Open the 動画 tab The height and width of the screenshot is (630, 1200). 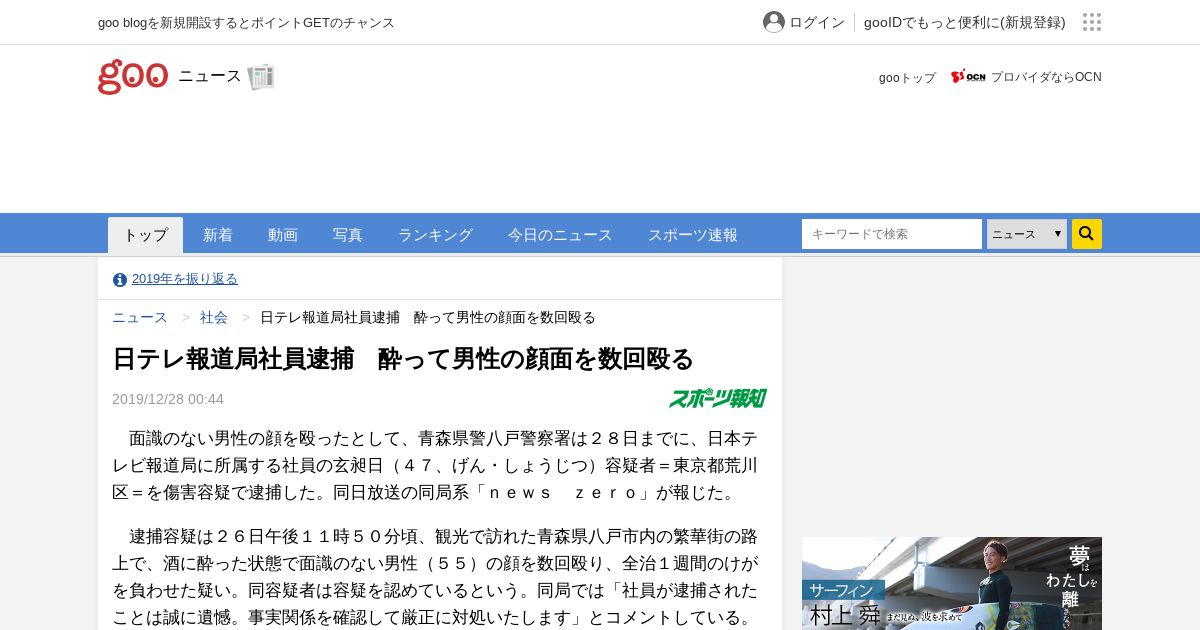283,235
